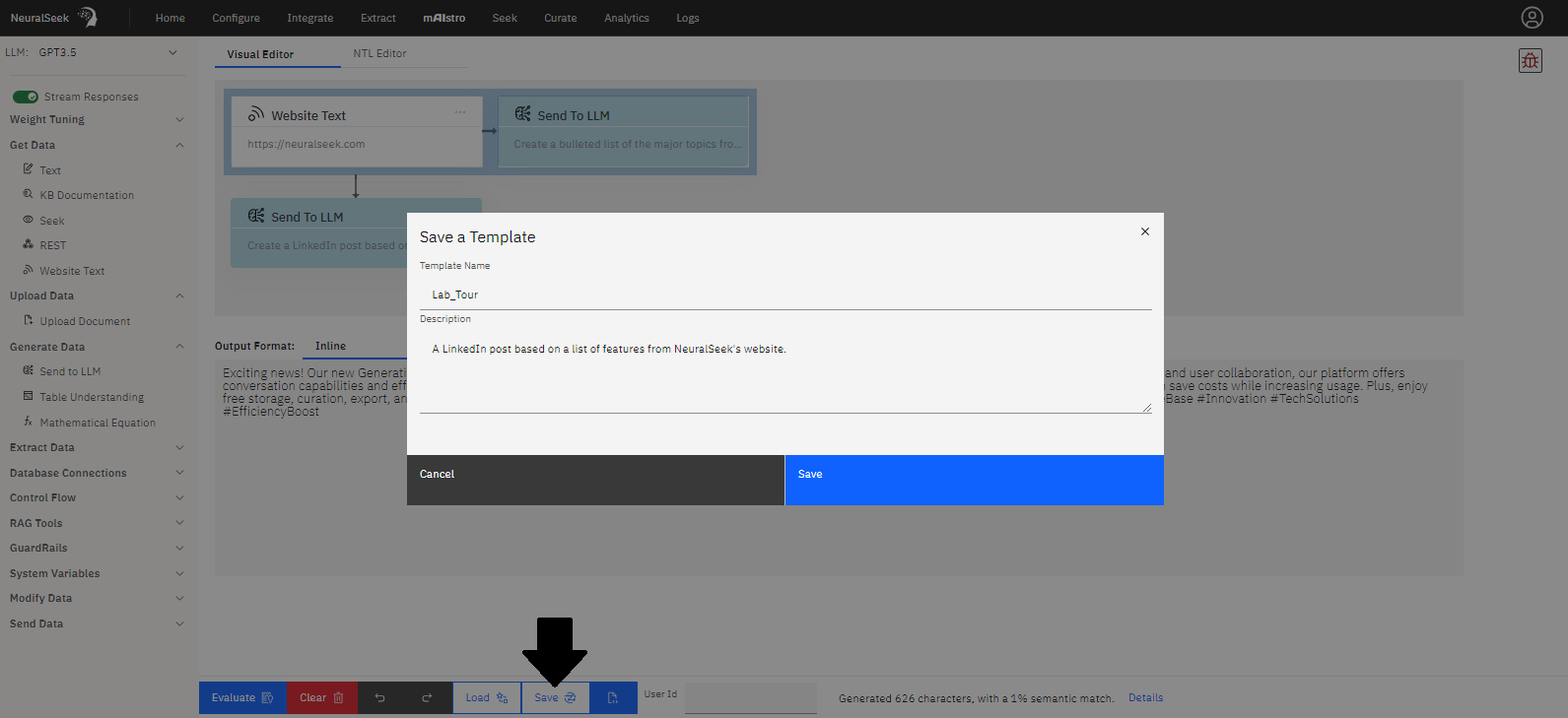Collapse the Generate Data section
The image size is (1568, 718).
click(x=97, y=347)
